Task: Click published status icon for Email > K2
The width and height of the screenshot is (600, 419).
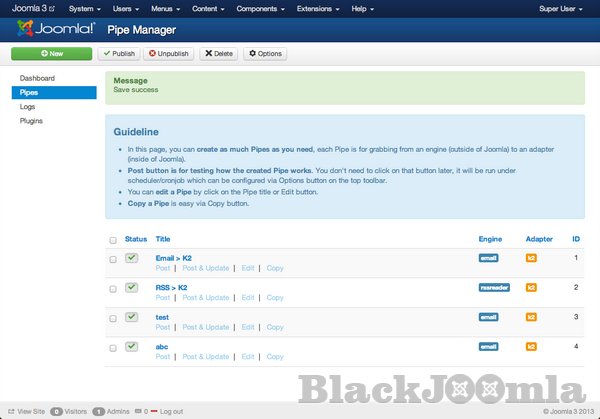Action: click(x=132, y=259)
